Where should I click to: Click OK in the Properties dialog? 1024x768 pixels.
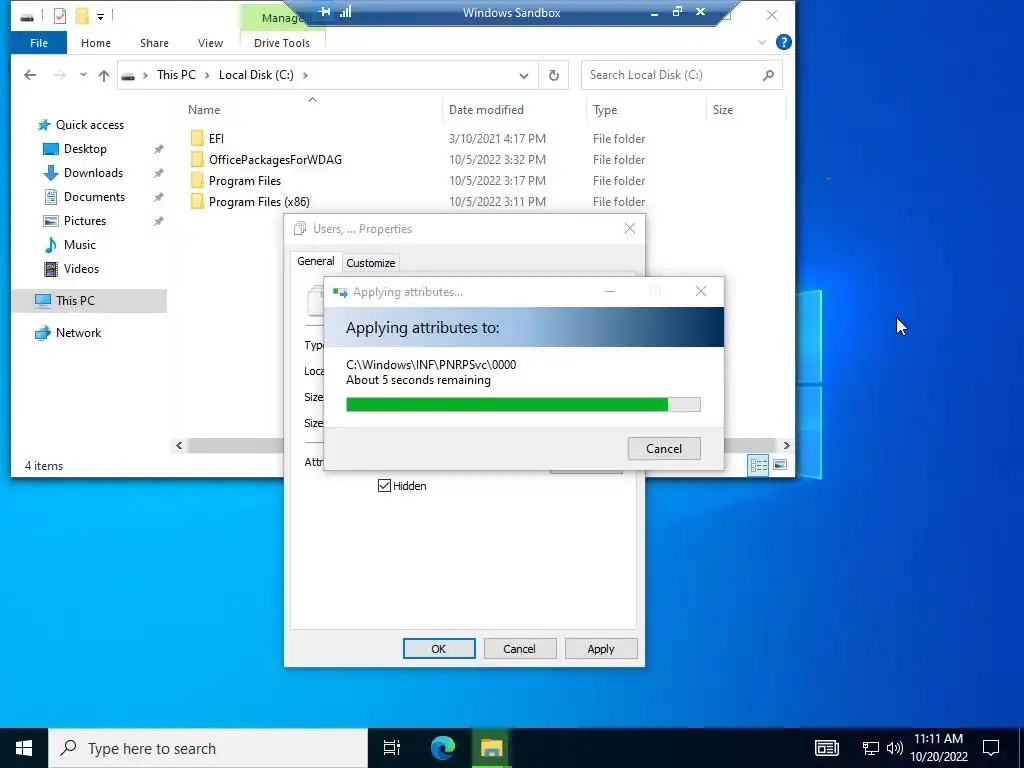(439, 649)
